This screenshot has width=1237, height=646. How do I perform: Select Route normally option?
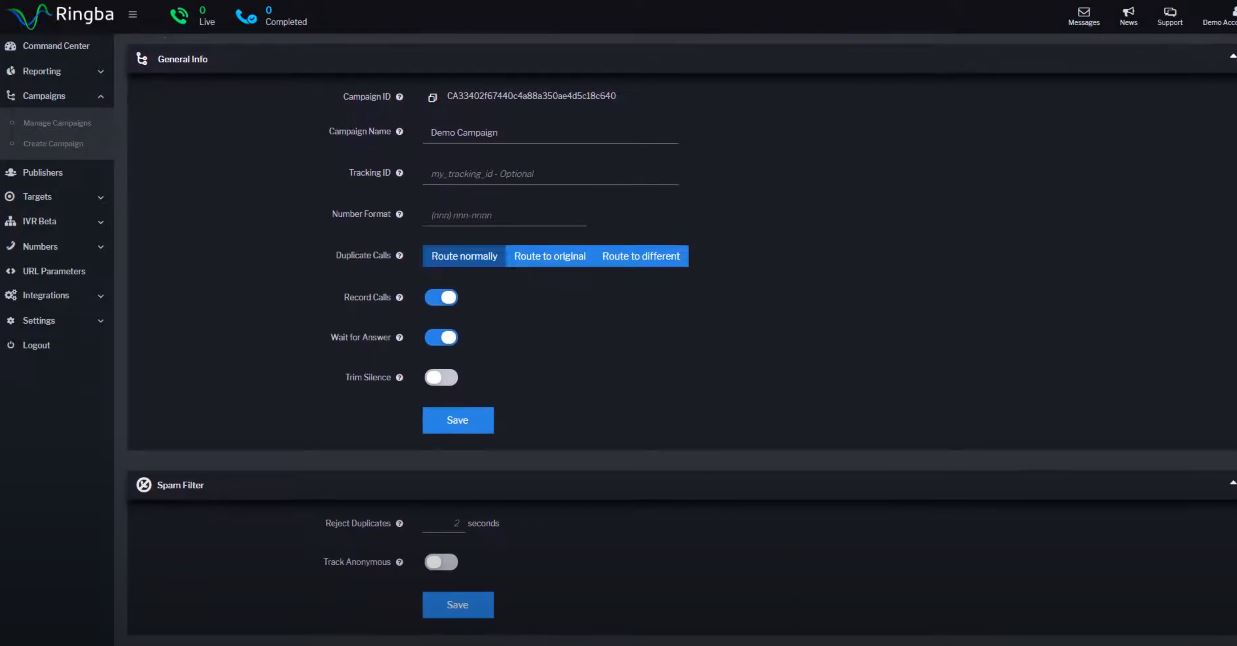(464, 256)
